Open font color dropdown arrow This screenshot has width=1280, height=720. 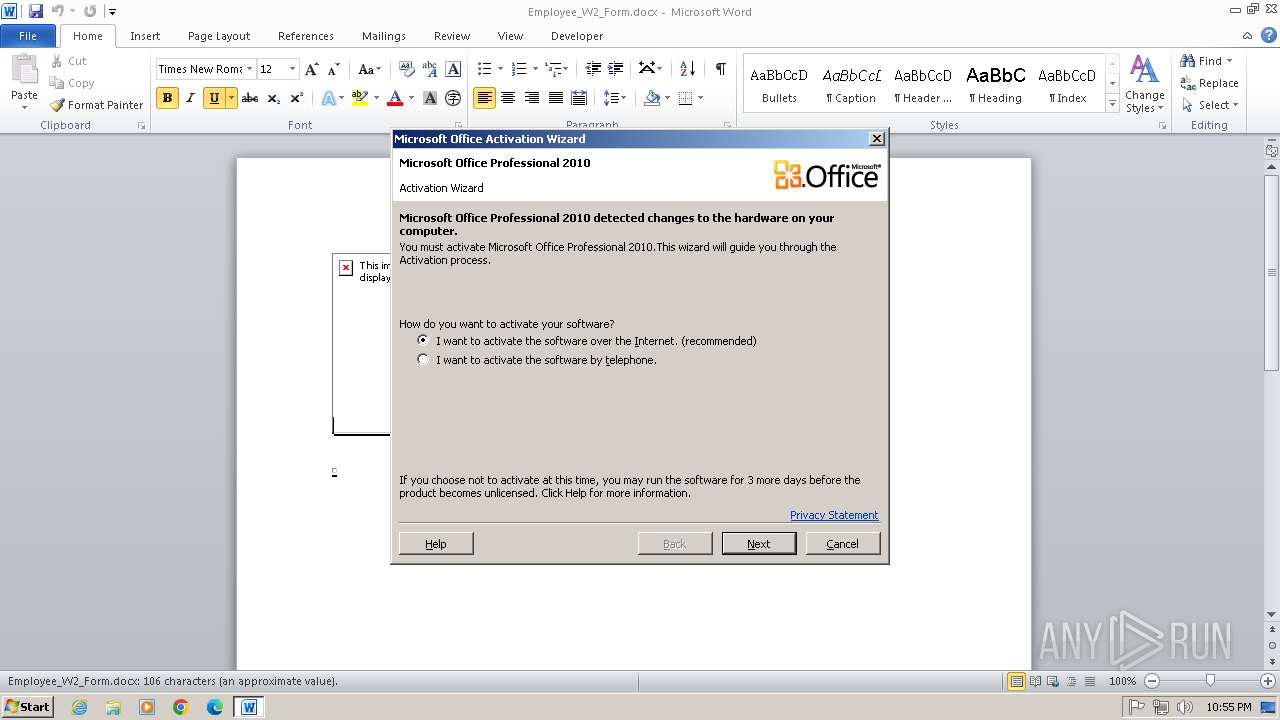(x=411, y=98)
